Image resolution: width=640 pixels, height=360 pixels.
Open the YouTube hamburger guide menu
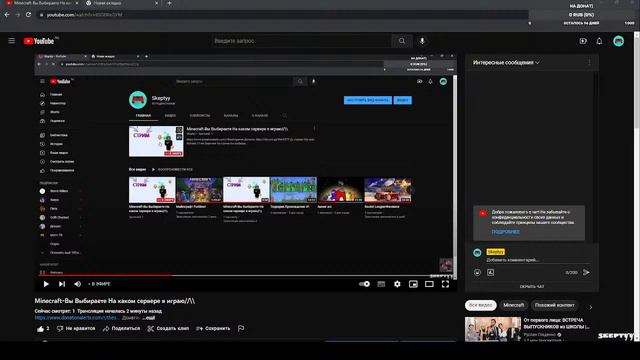[x=11, y=41]
